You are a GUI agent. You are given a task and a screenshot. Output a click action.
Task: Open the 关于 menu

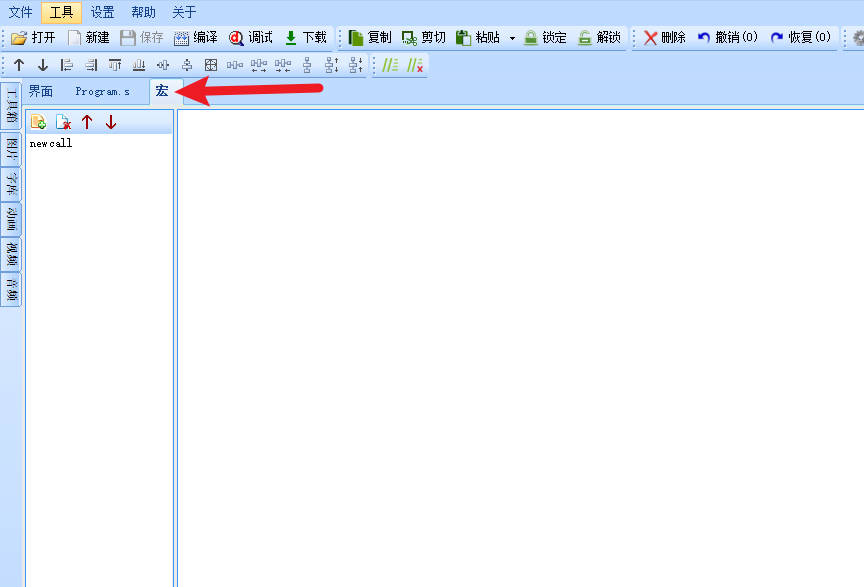tap(184, 12)
